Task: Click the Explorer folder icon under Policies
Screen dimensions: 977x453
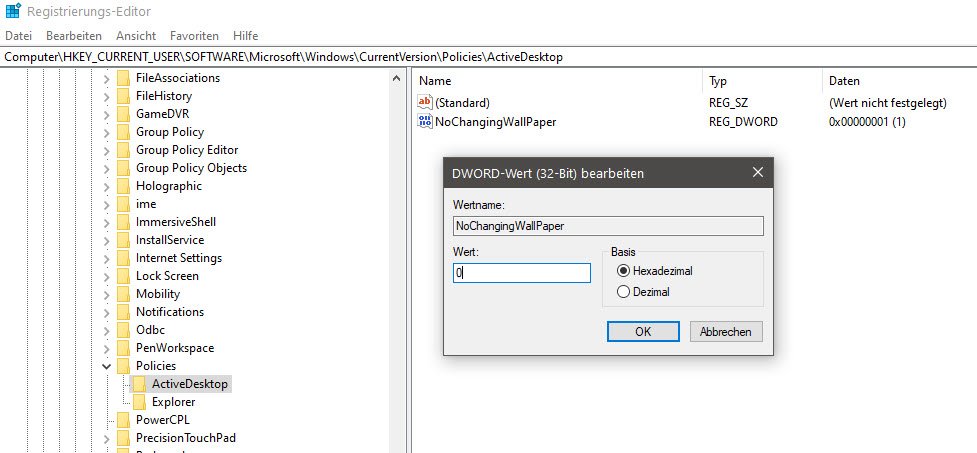Action: [x=139, y=402]
